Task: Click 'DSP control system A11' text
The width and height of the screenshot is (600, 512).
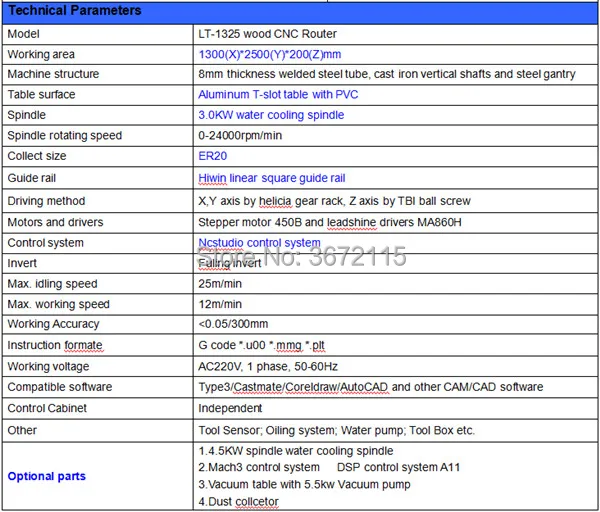Action: (398, 468)
